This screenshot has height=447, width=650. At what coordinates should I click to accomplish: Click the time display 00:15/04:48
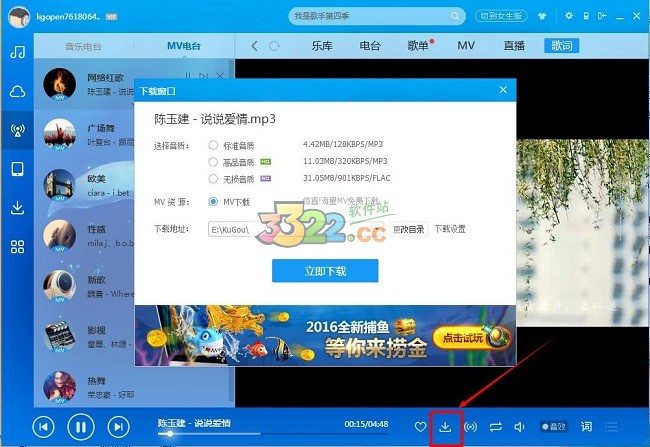[x=366, y=424]
